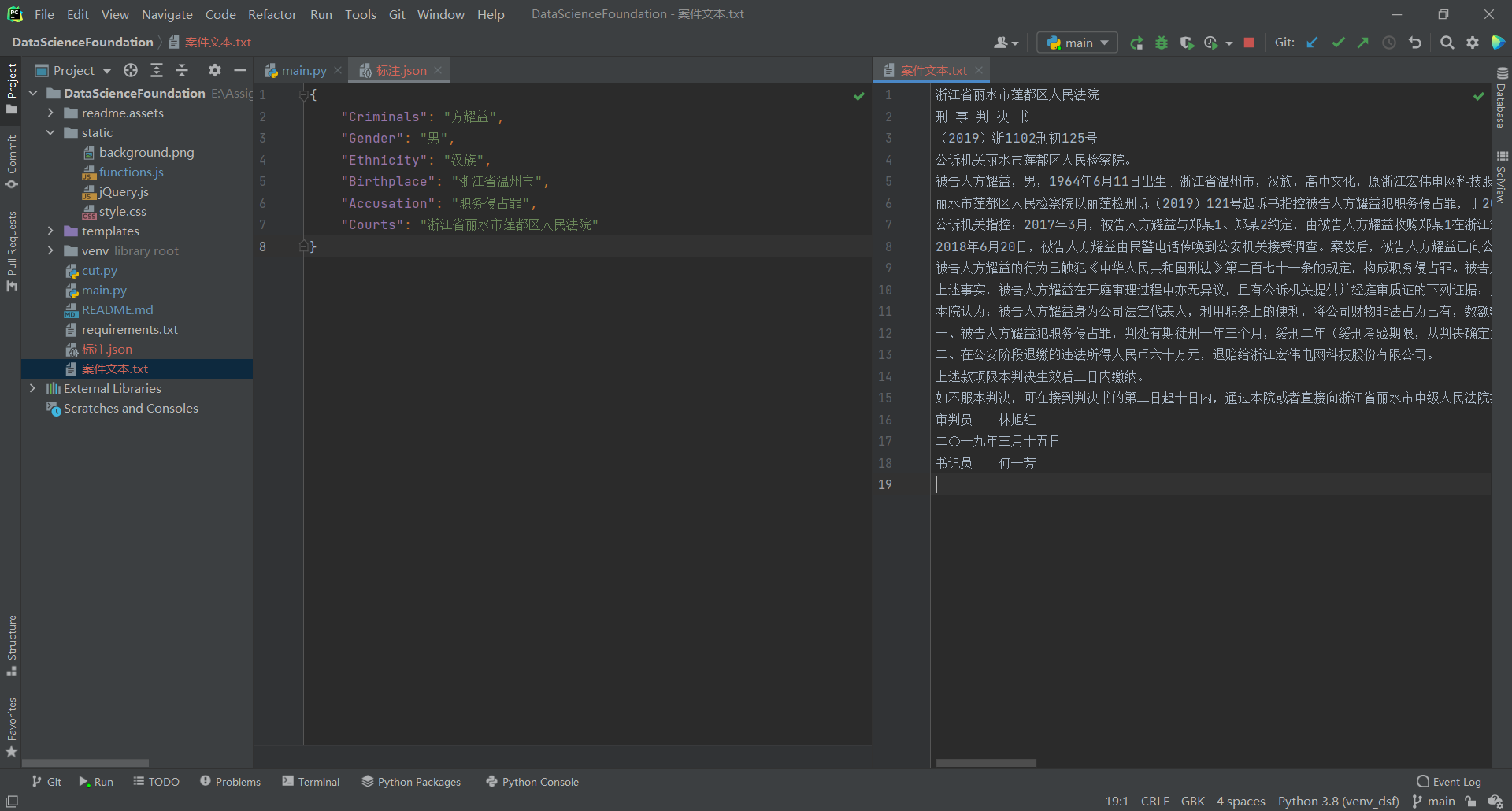The width and height of the screenshot is (1512, 811).
Task: Collapse all in Project panel
Action: pyautogui.click(x=182, y=70)
